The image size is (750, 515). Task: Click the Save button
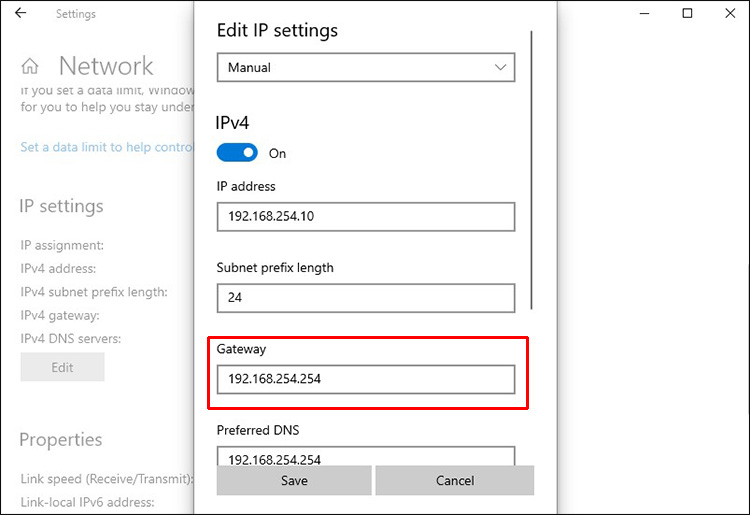[294, 480]
